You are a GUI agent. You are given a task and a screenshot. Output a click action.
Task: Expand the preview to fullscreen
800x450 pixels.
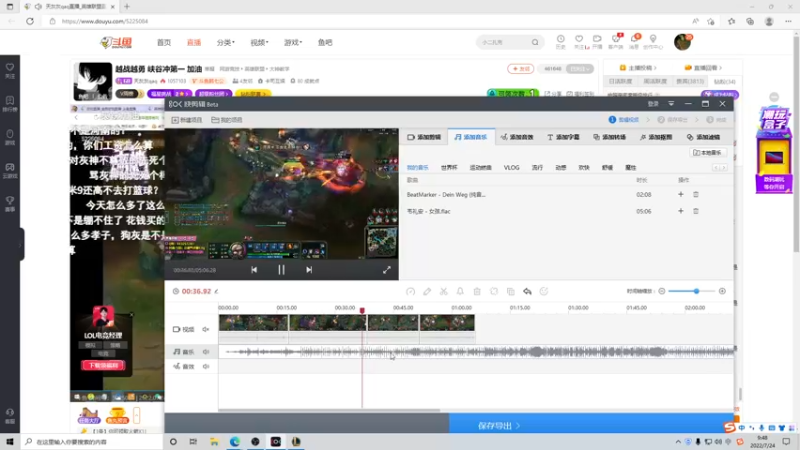coord(387,270)
